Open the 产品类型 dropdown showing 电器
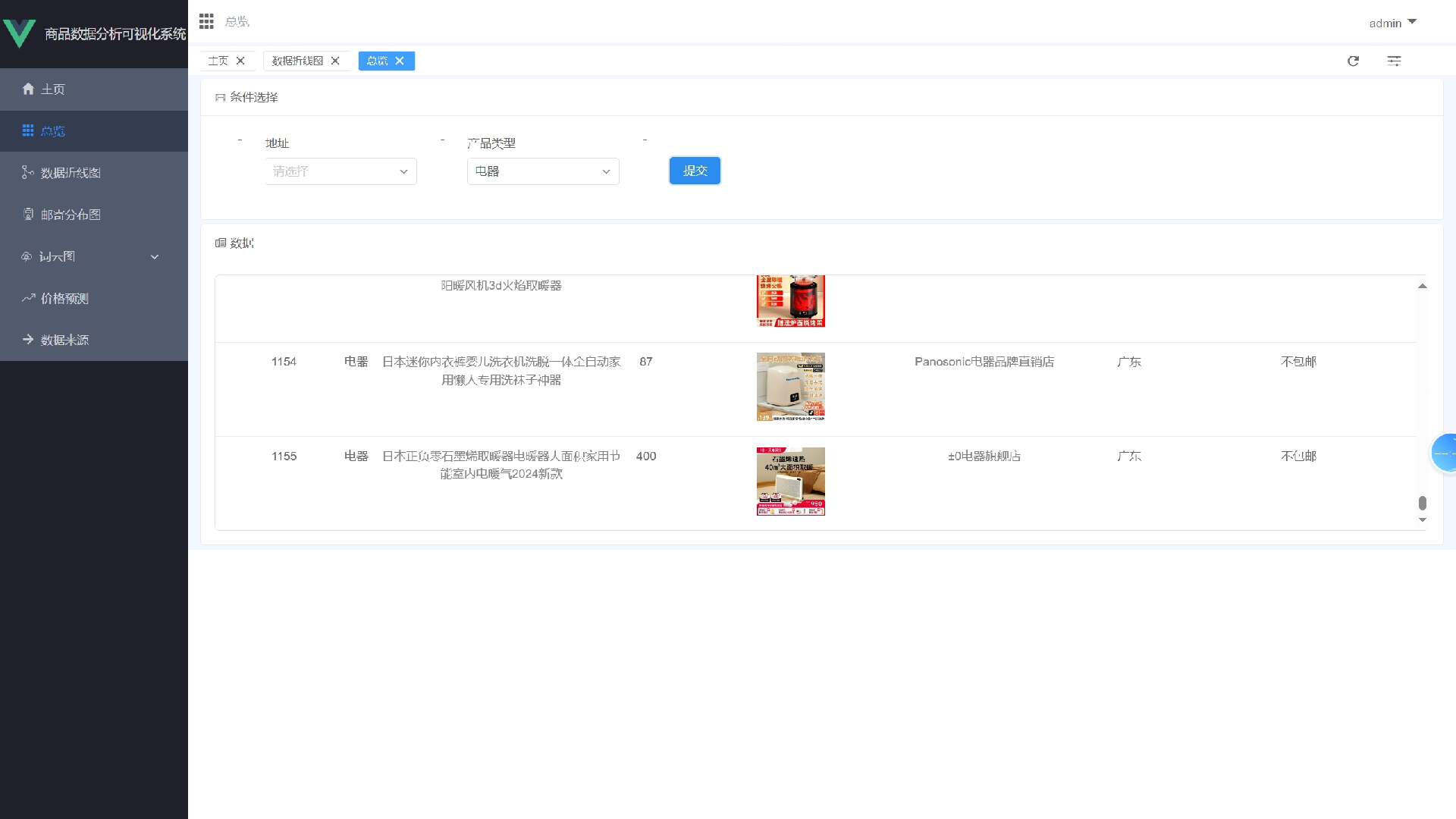This screenshot has width=1456, height=819. 542,171
